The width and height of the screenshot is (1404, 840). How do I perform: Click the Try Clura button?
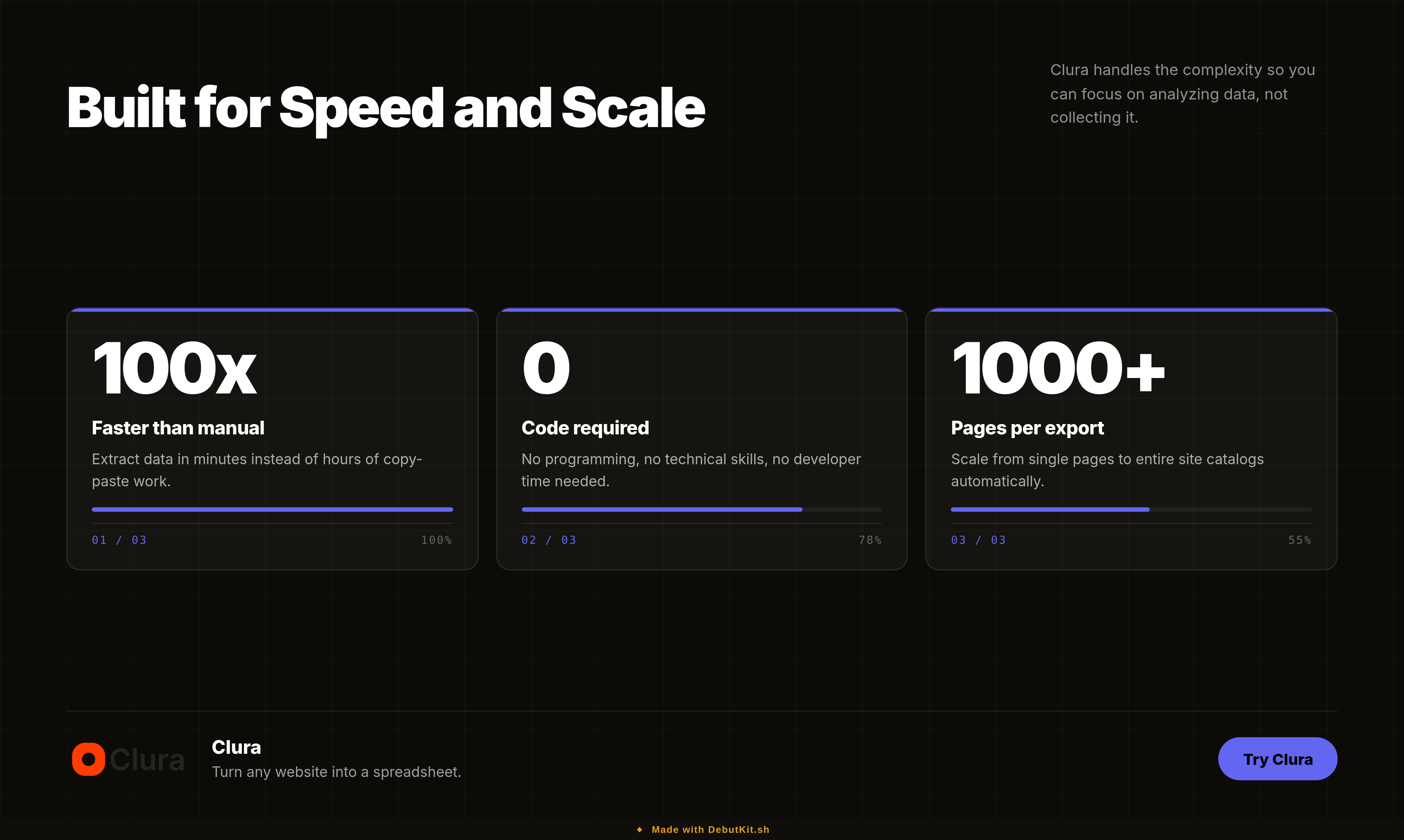(1278, 759)
